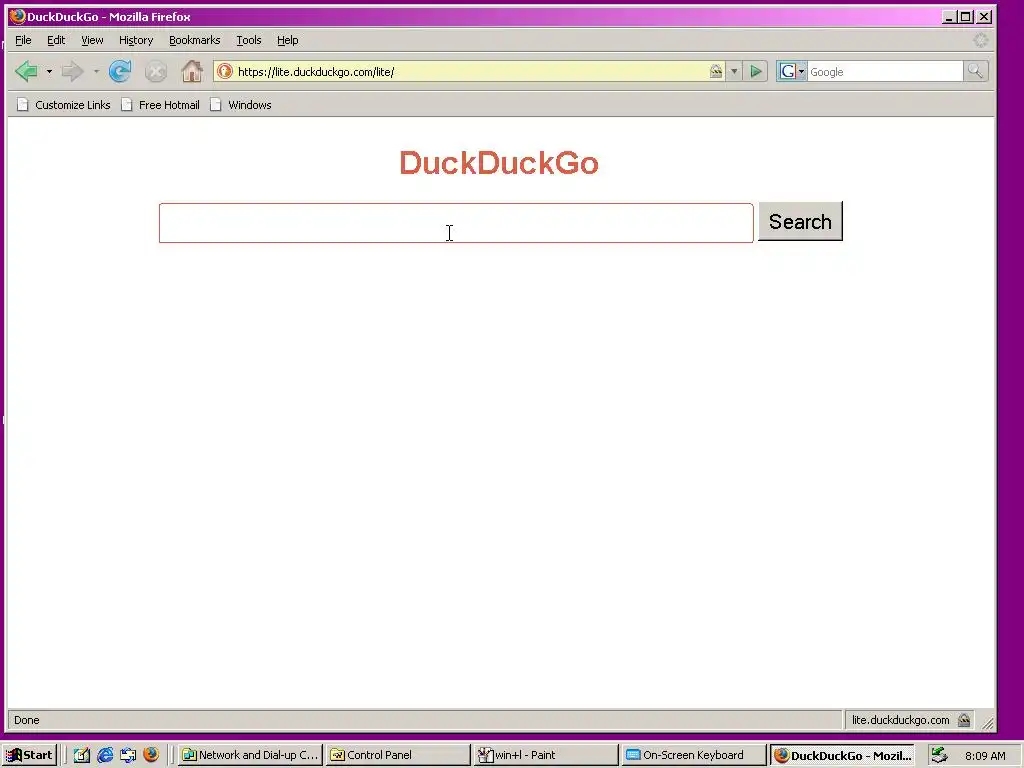
Task: Click the DuckDuckGo site favicon in address bar
Action: click(225, 71)
